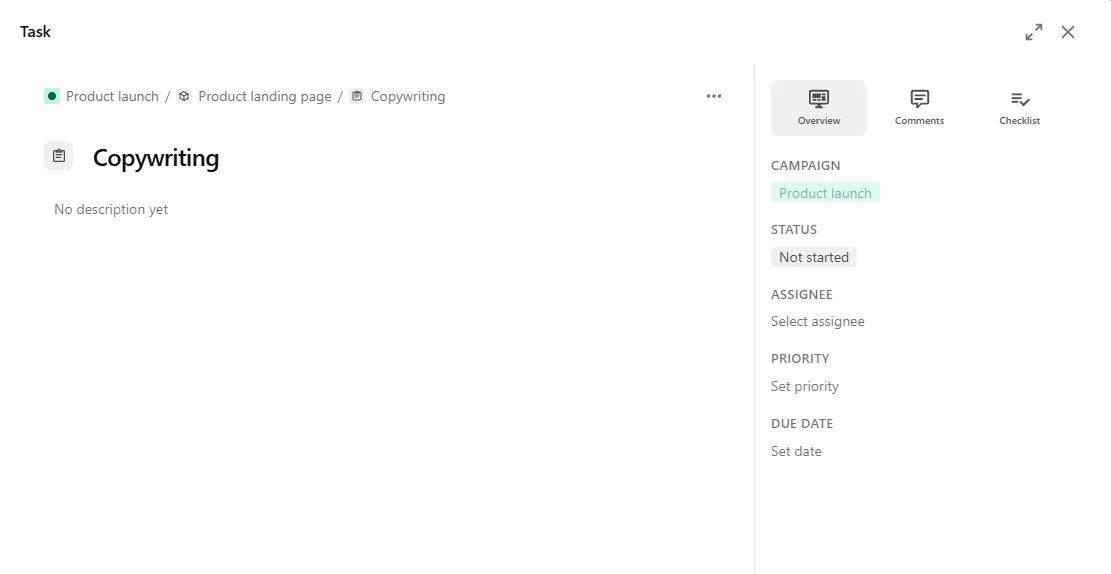
Task: Click the clipboard icon in Copywriting breadcrumb
Action: (357, 96)
